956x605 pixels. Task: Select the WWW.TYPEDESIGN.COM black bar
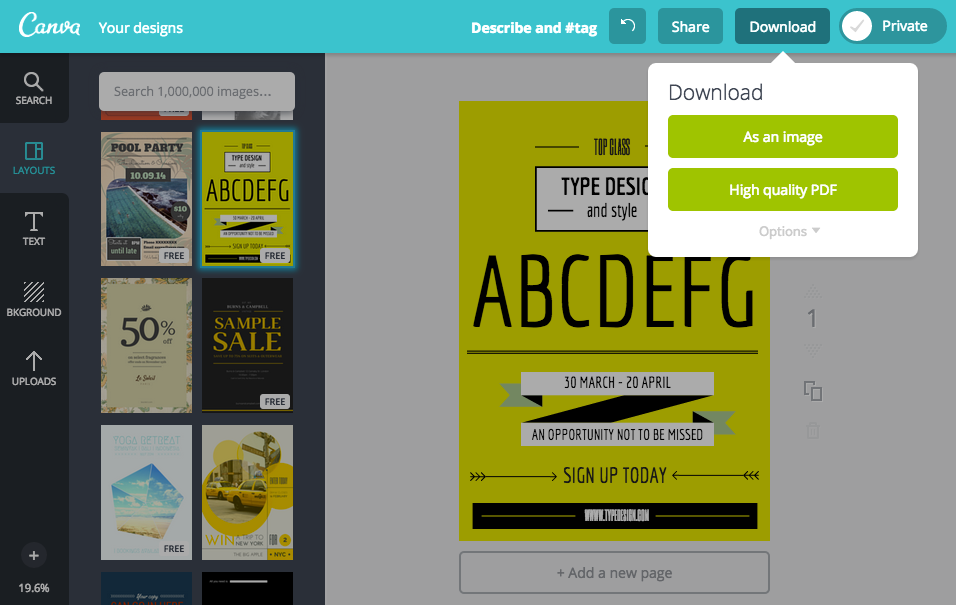coord(615,516)
